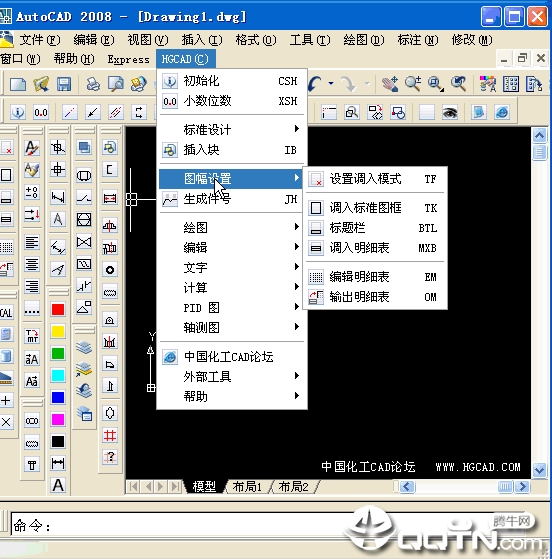Open the undo history dropdown arrow
This screenshot has width=552, height=559.
331,84
